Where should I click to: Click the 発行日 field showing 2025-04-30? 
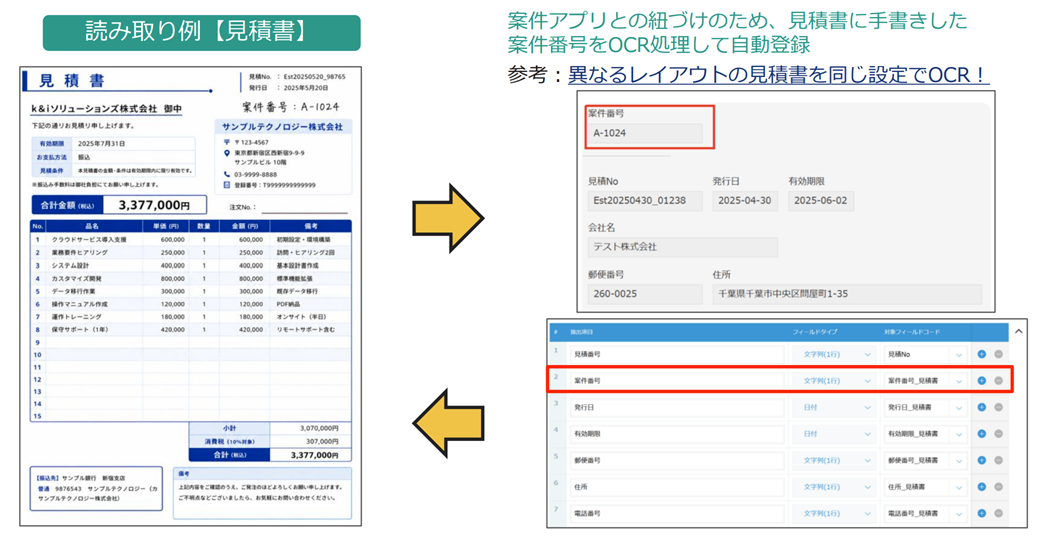pos(745,200)
